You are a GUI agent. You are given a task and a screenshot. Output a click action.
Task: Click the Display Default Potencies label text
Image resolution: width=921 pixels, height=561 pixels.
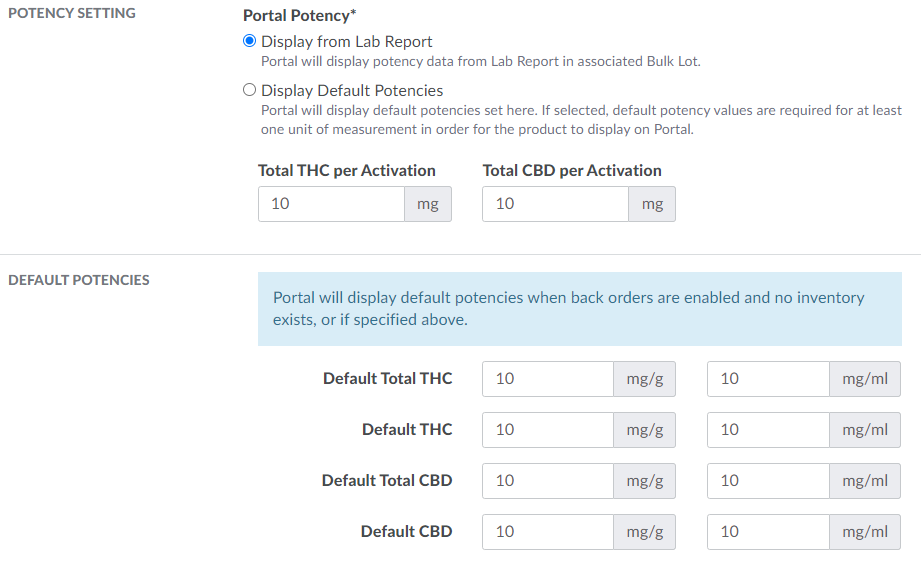352,90
